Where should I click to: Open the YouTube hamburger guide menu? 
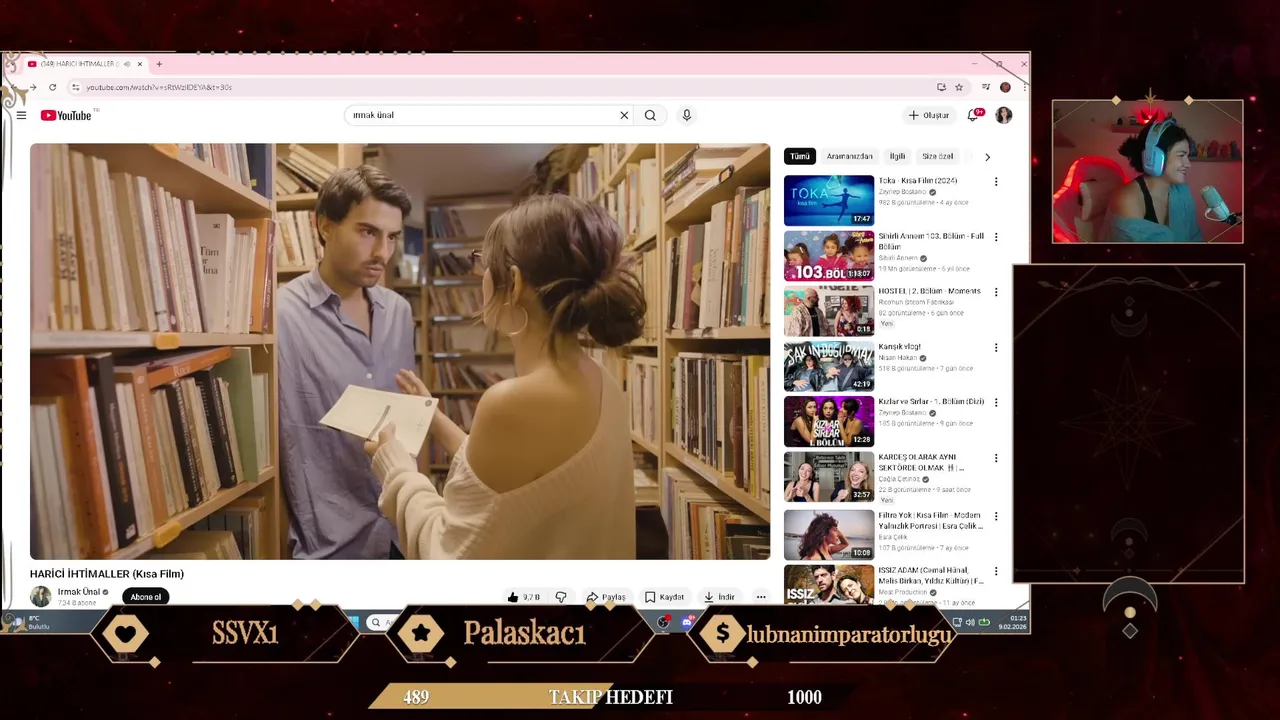pos(21,115)
